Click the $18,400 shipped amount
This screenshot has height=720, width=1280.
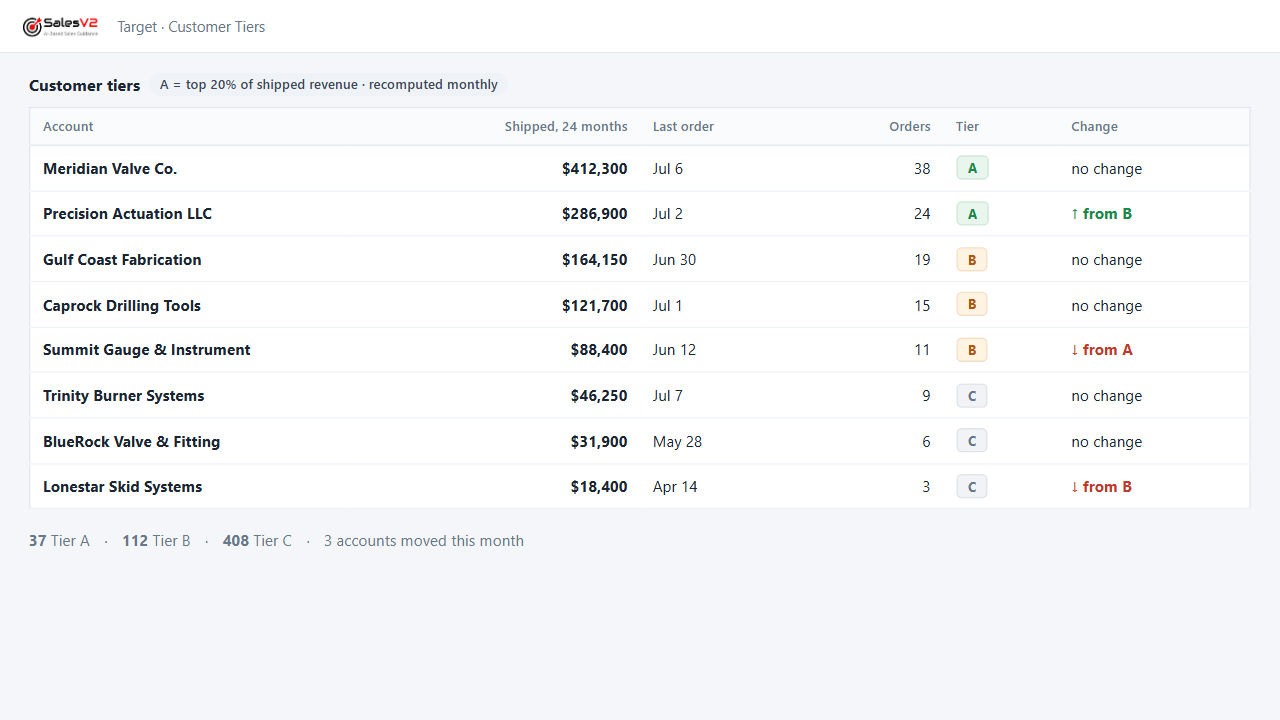pos(599,487)
